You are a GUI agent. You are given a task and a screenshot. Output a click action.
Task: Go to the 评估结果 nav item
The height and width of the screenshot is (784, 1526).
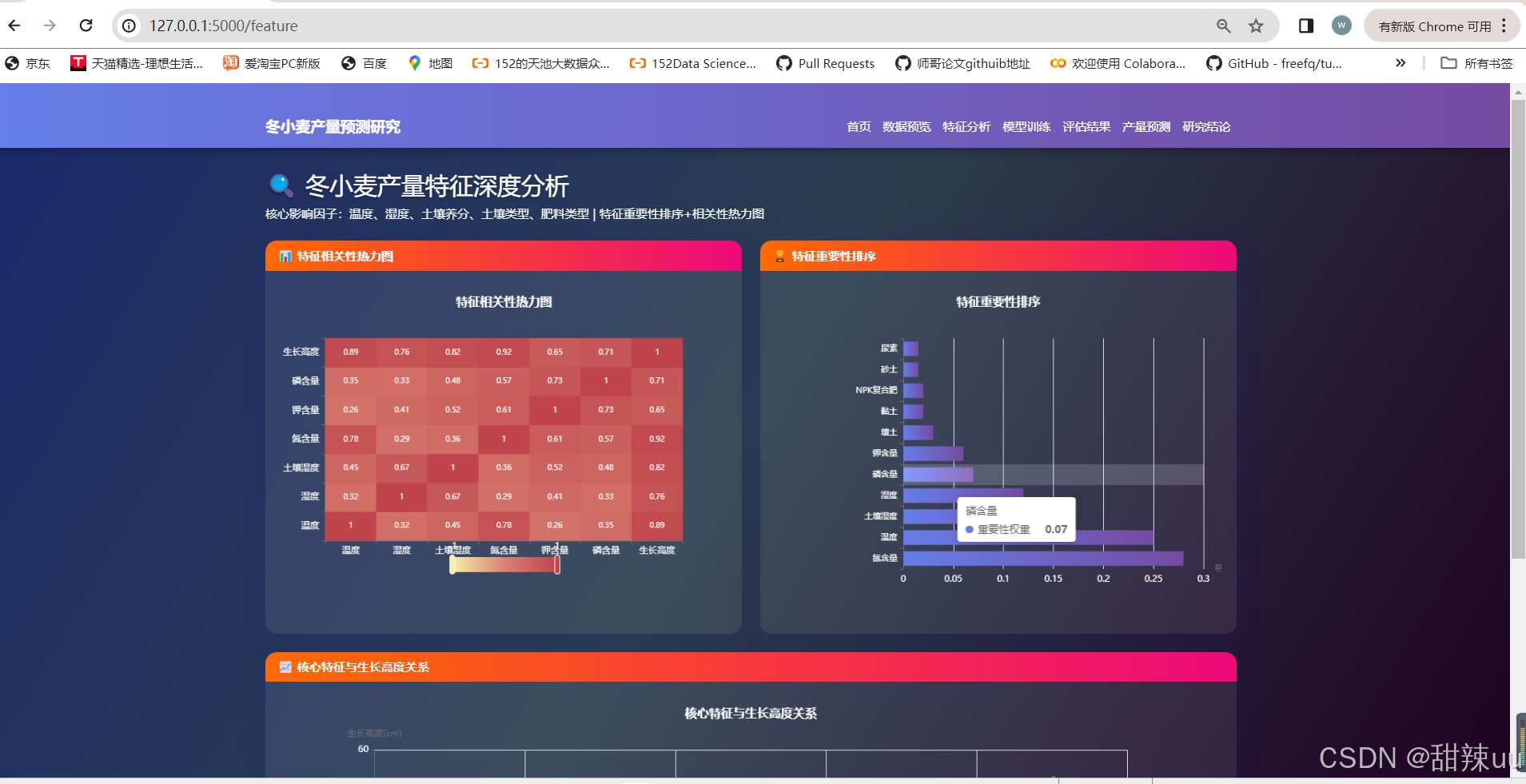tap(1086, 127)
